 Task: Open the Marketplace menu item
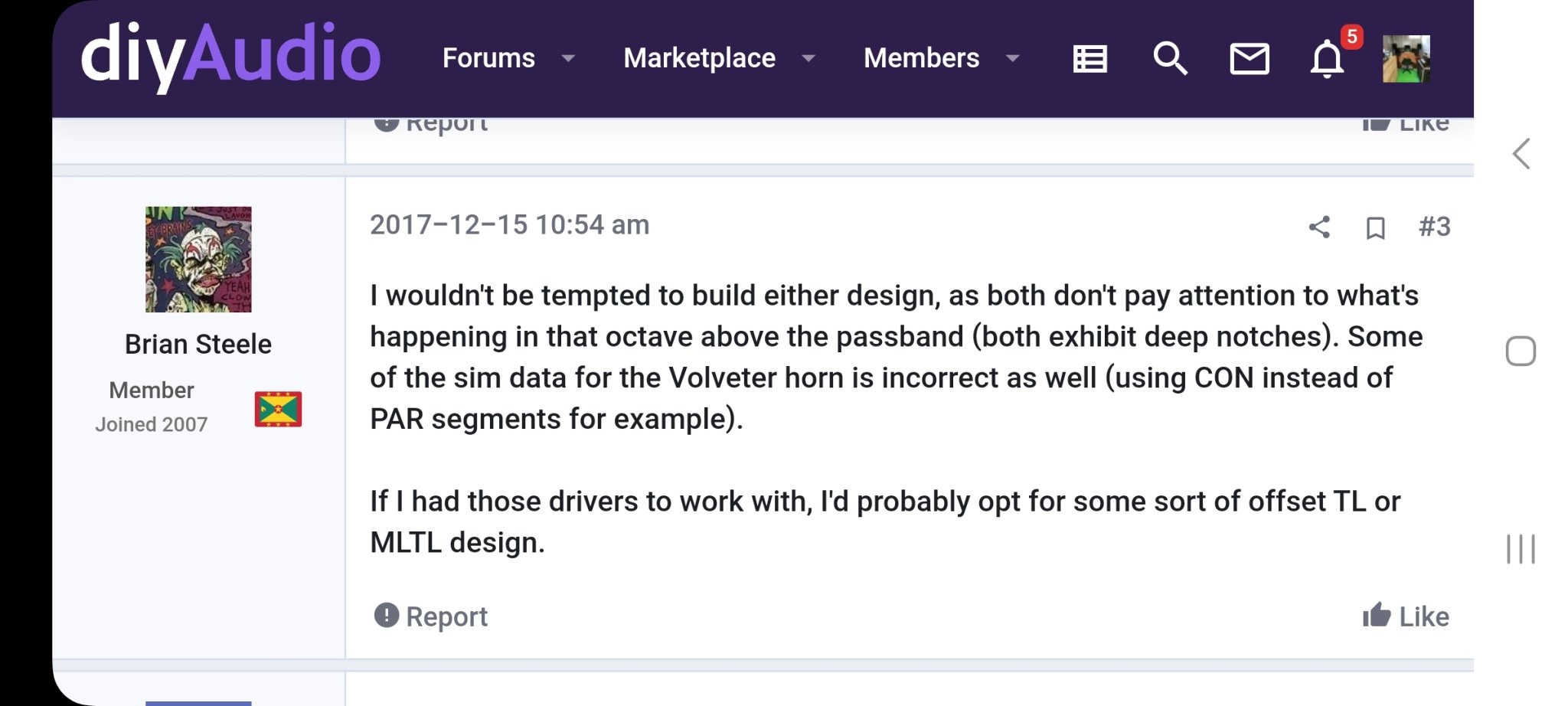click(699, 58)
